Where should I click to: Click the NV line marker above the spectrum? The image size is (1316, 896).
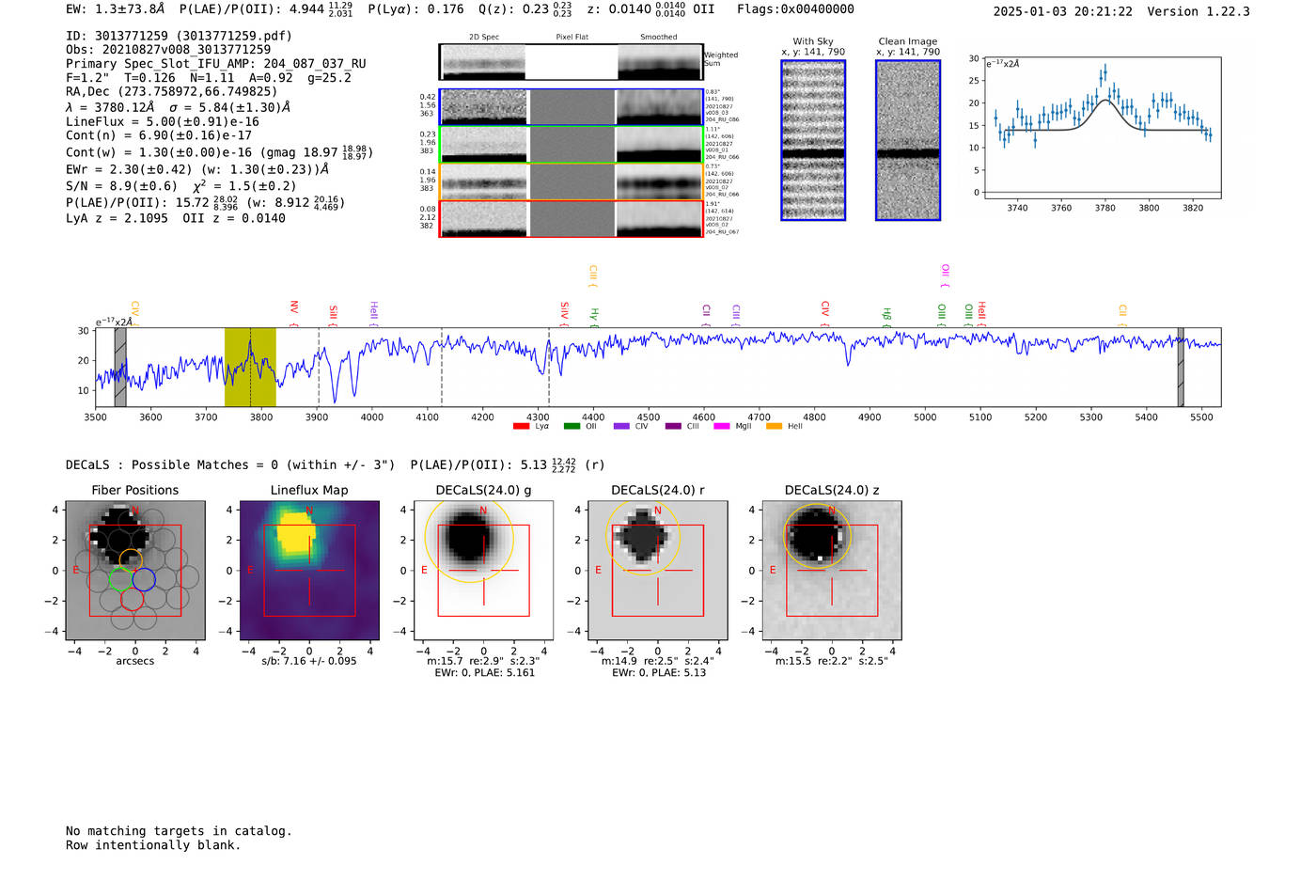(294, 313)
